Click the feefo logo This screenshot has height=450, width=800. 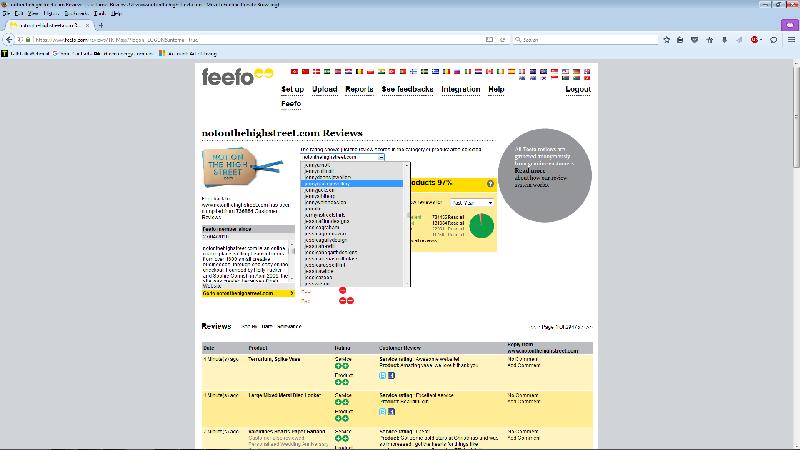[x=237, y=77]
